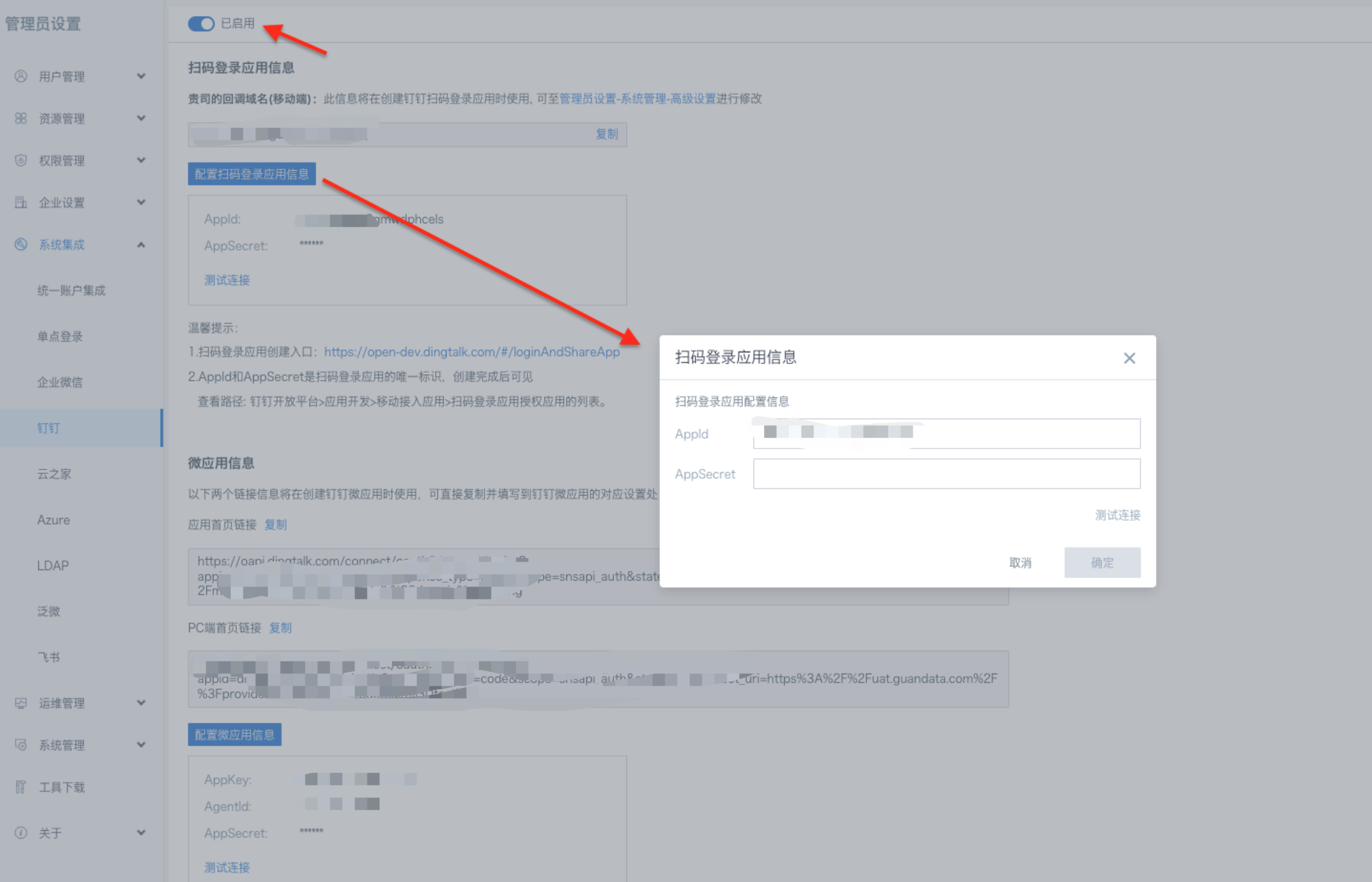This screenshot has height=882, width=1372.
Task: Focus the AppId input in dialog
Action: point(947,434)
